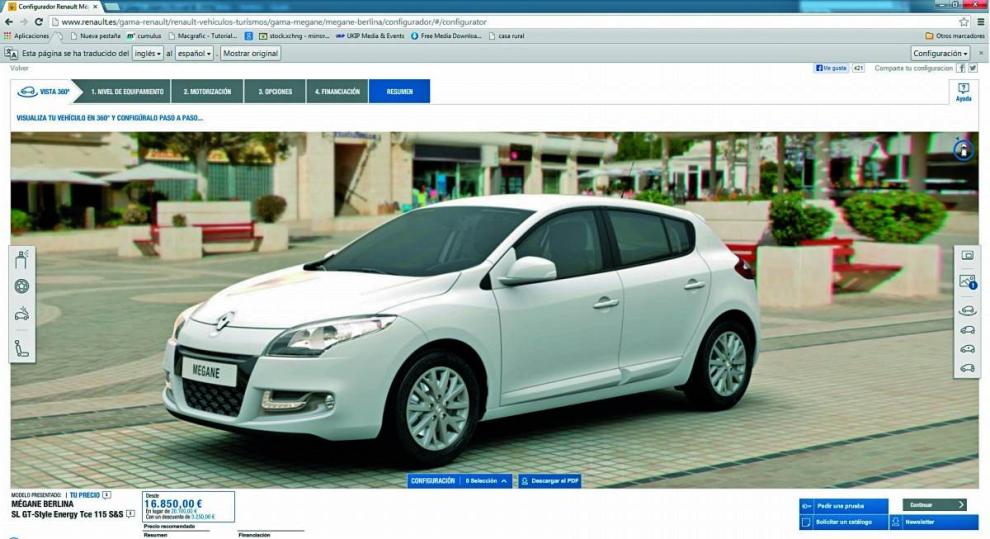Click Solicitar un catálogo button
Image resolution: width=990 pixels, height=539 pixels.
click(844, 522)
